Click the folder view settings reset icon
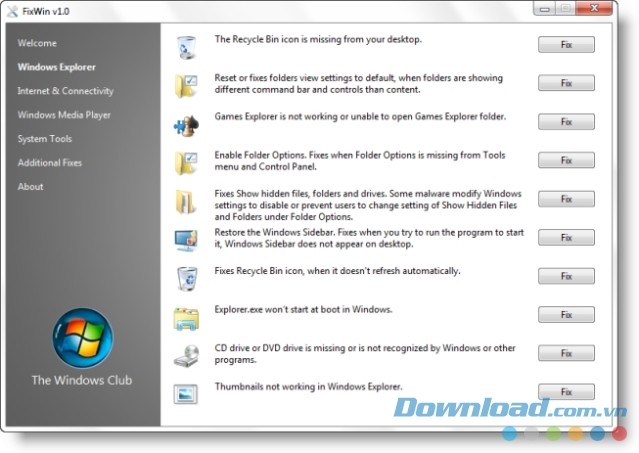This screenshot has height=453, width=639. click(186, 86)
